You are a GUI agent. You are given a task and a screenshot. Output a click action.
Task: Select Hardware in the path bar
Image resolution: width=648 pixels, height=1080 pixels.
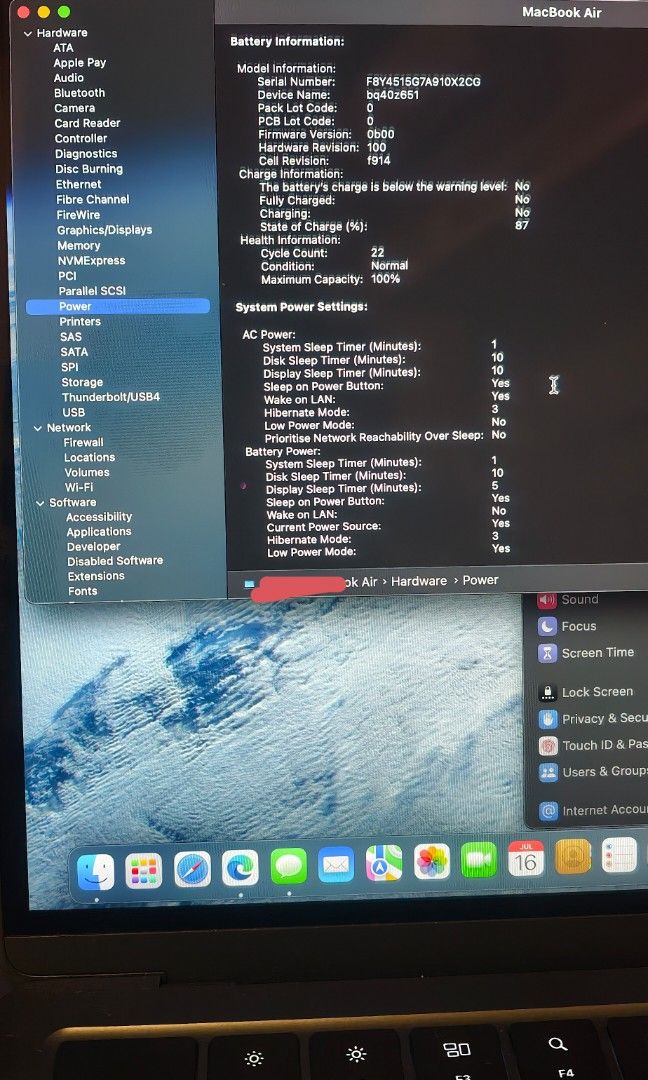[x=419, y=581]
